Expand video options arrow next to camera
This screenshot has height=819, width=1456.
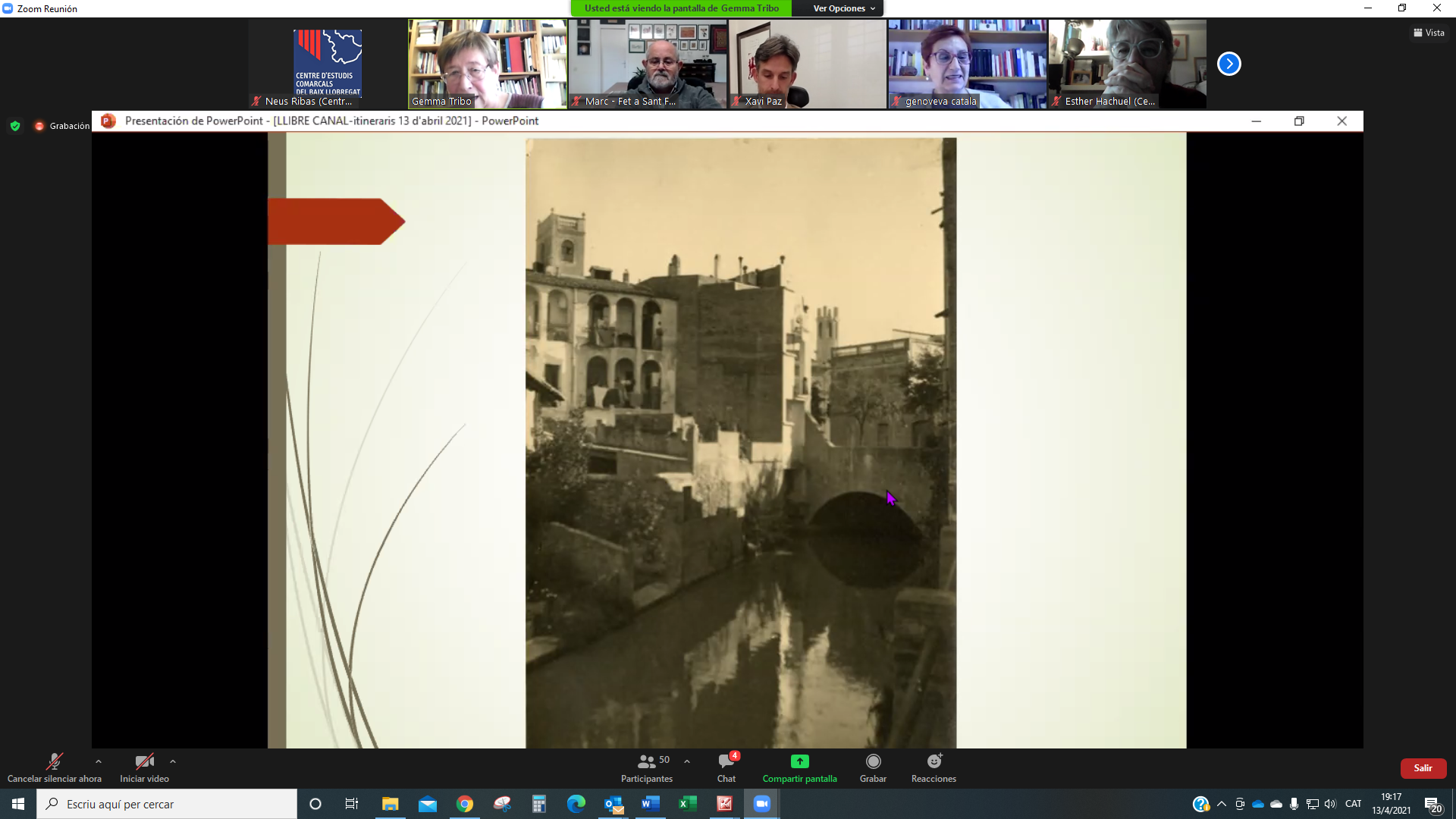[x=173, y=761]
